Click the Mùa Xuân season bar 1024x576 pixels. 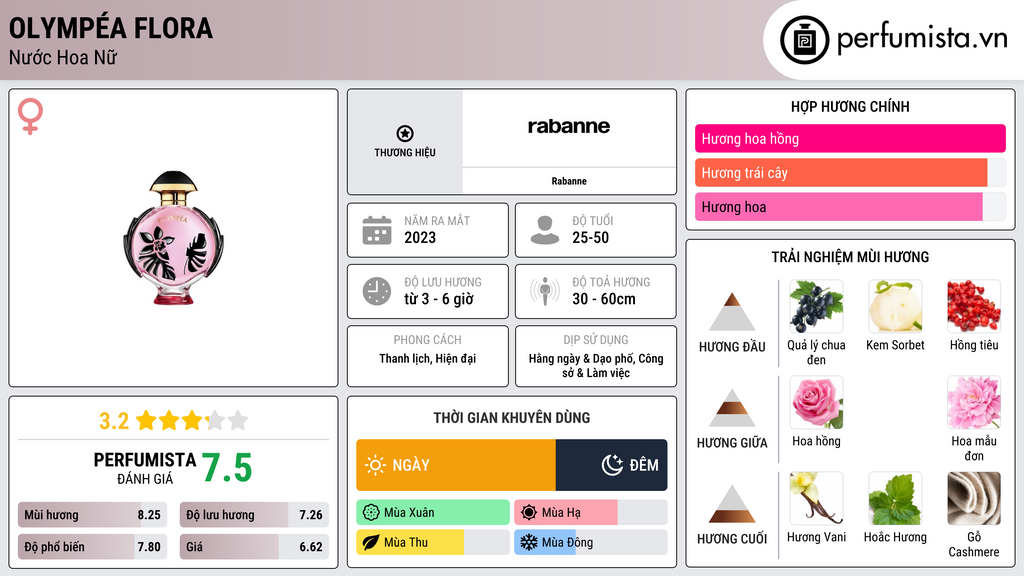[433, 513]
